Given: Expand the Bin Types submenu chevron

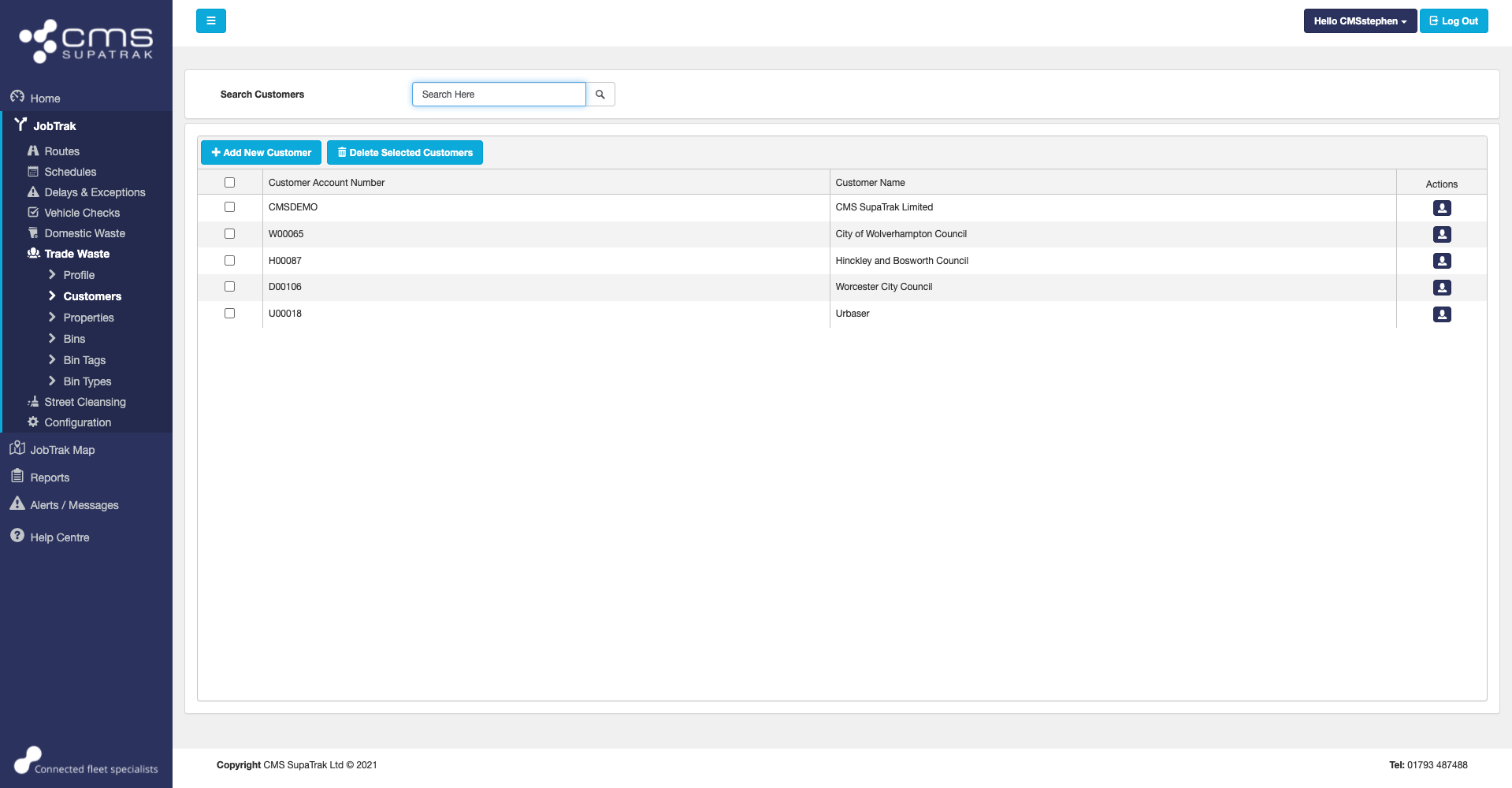Looking at the screenshot, I should pyautogui.click(x=52, y=381).
